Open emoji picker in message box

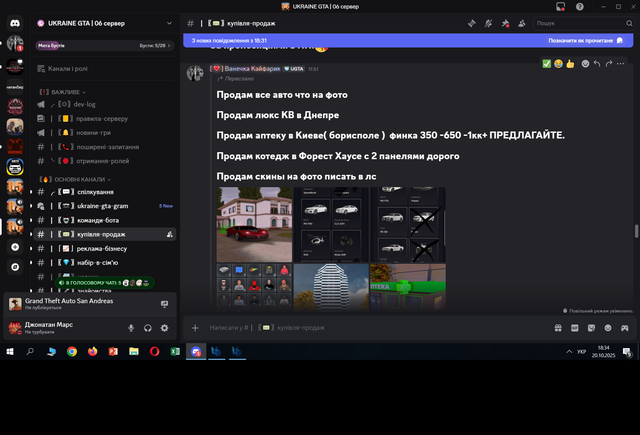click(x=608, y=328)
